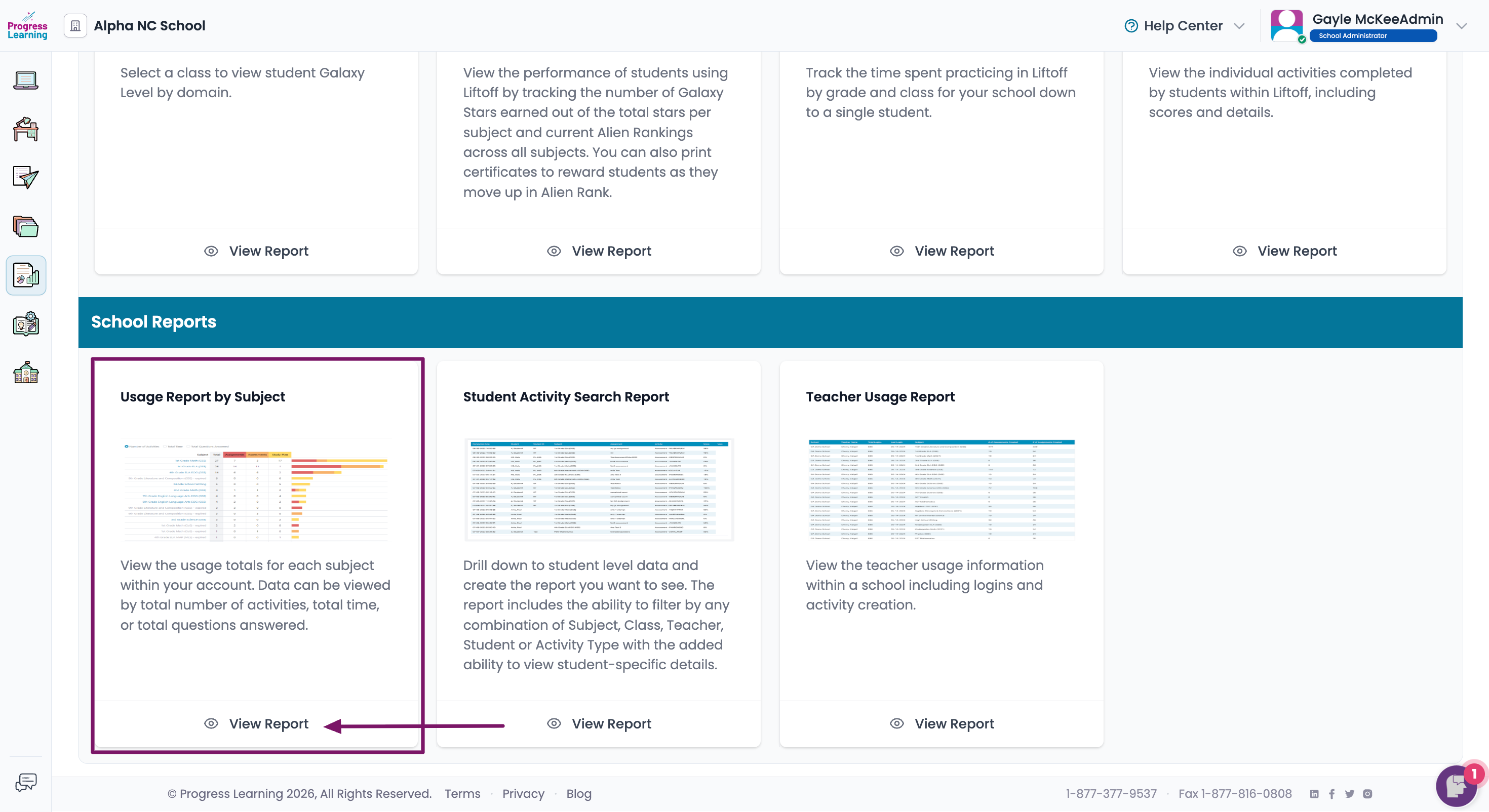1489x812 pixels.
Task: Open the paper plane assignments icon
Action: tap(26, 177)
